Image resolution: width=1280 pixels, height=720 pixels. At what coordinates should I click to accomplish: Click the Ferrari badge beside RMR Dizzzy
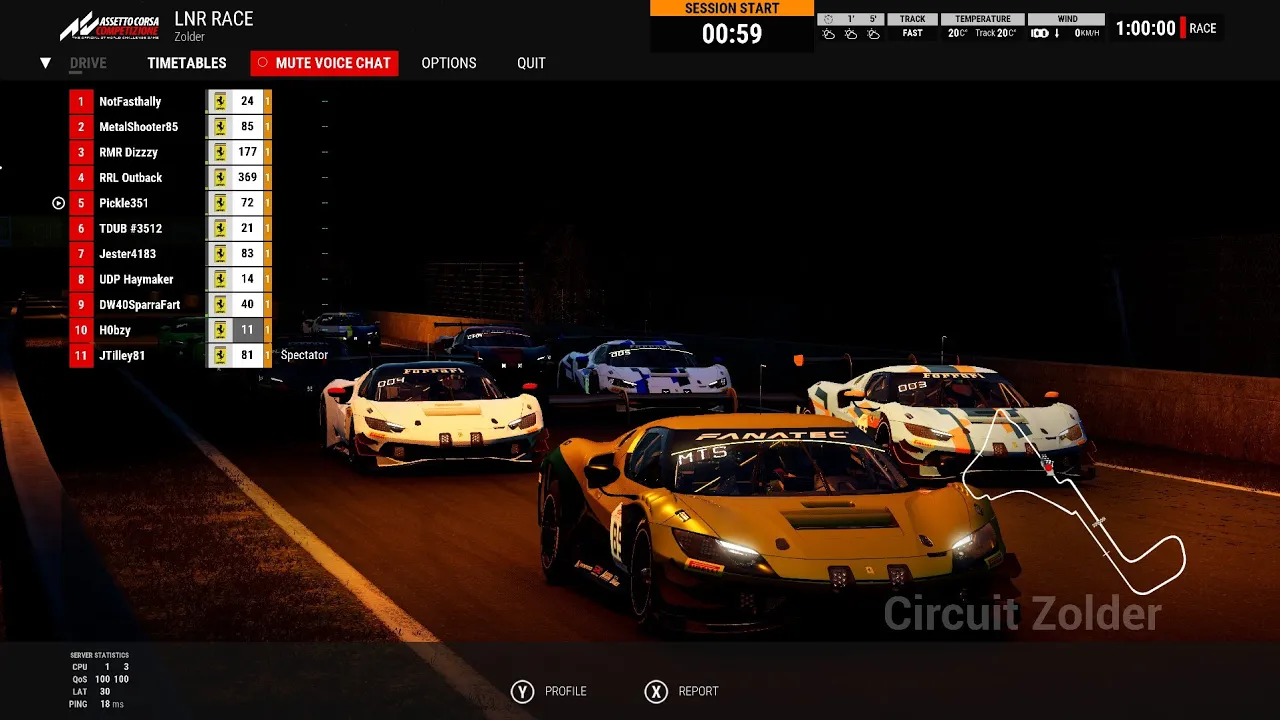coord(220,152)
